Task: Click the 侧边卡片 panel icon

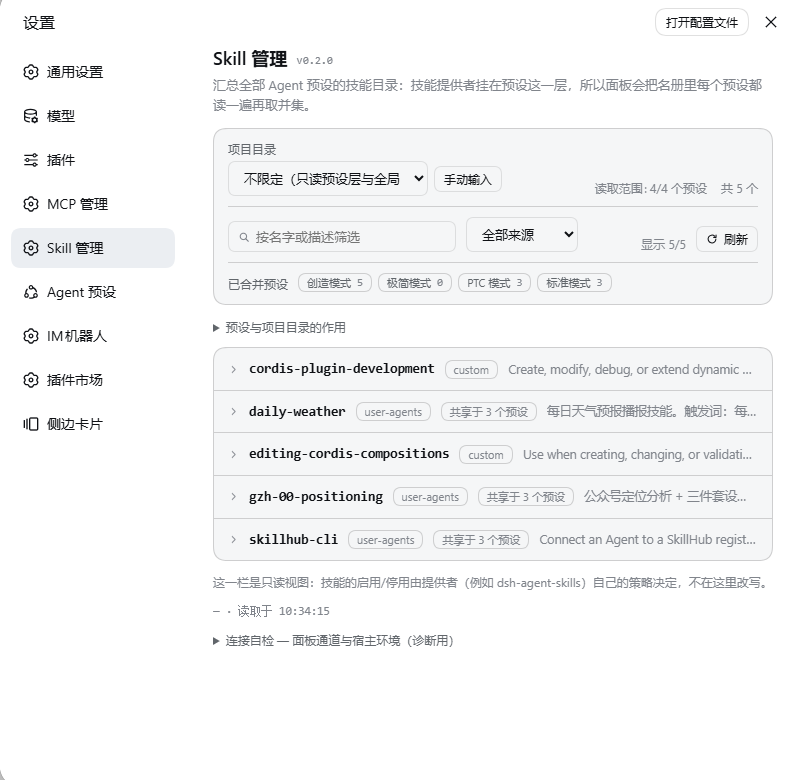Action: click(31, 424)
